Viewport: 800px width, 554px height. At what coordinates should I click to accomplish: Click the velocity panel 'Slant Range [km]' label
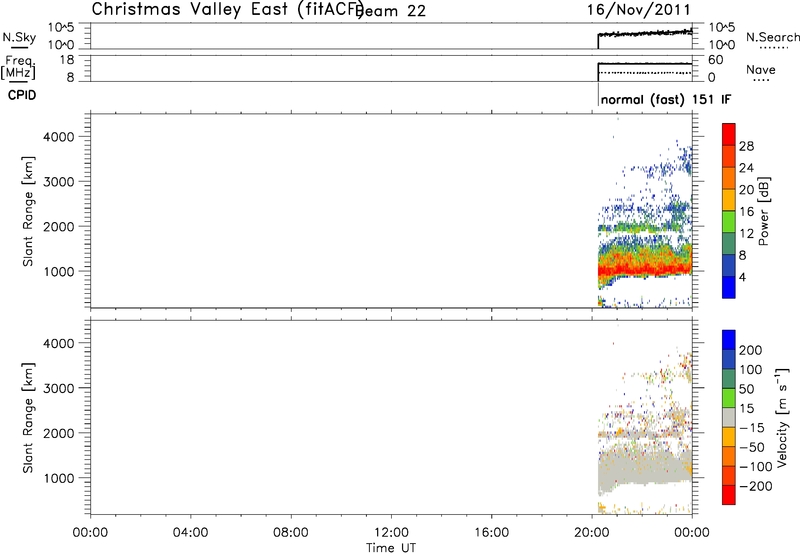(x=28, y=418)
